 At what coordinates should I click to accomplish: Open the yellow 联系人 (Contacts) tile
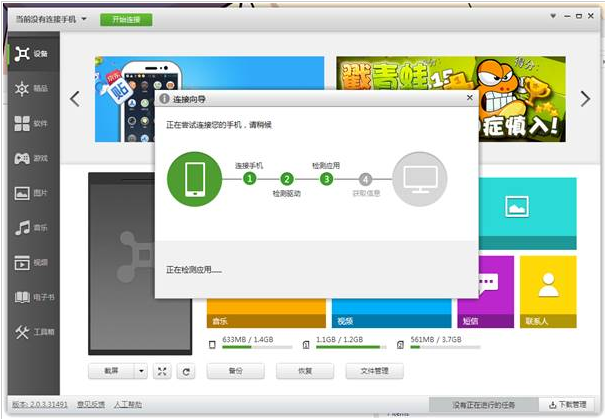547,291
